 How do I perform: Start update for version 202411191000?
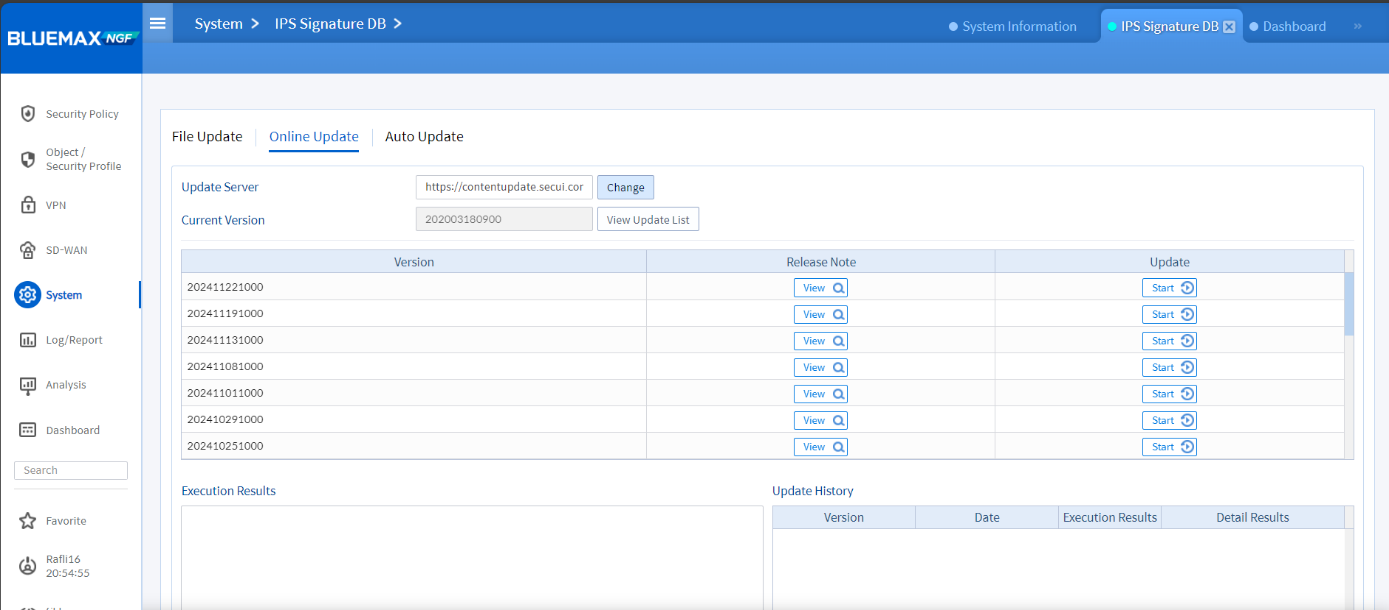1170,314
